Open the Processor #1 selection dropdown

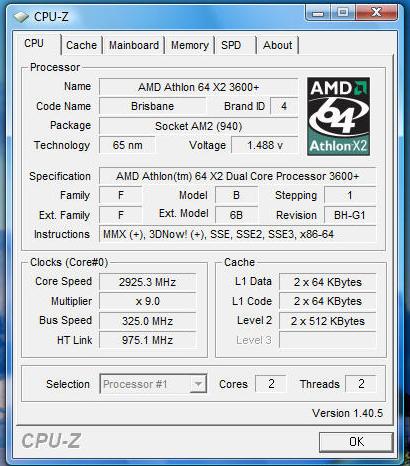coord(153,384)
